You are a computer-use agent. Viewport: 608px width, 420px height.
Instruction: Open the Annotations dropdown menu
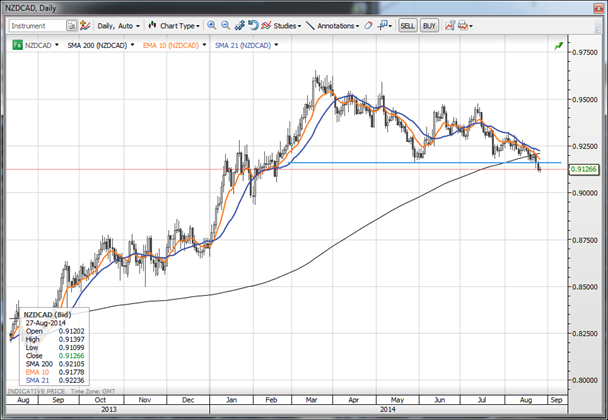pos(340,24)
